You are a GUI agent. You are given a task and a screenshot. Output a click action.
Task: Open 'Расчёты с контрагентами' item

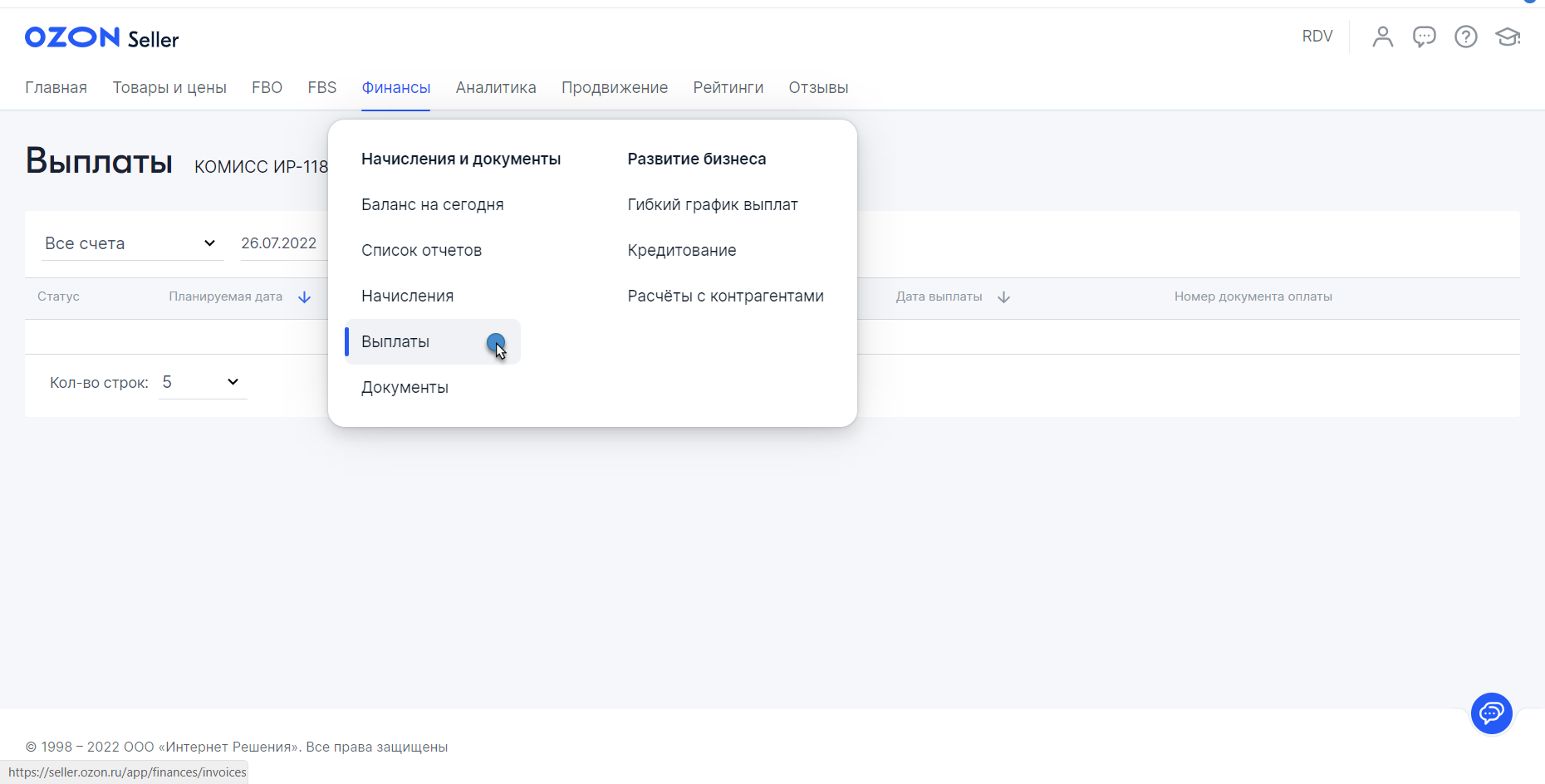[x=725, y=296]
